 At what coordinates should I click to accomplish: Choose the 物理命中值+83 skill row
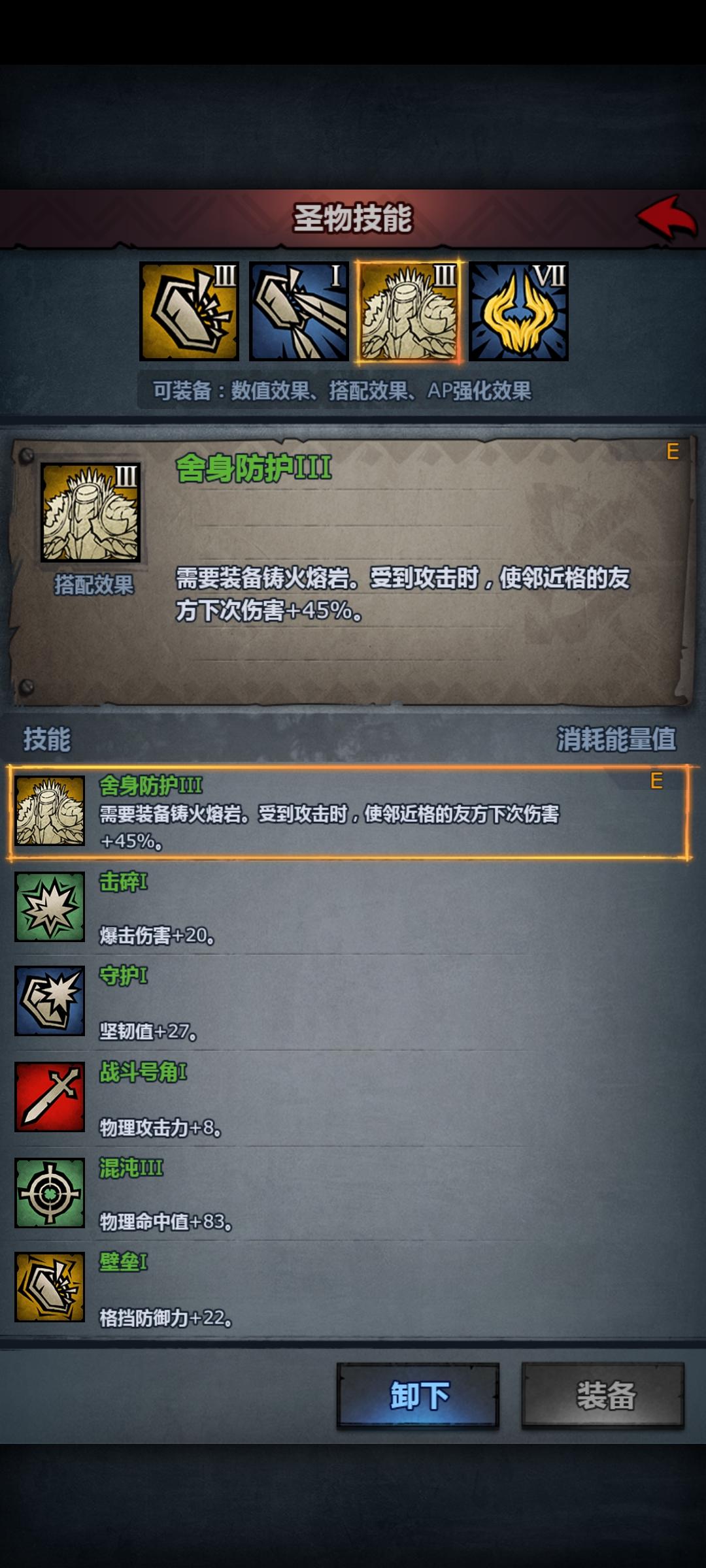[350, 1193]
